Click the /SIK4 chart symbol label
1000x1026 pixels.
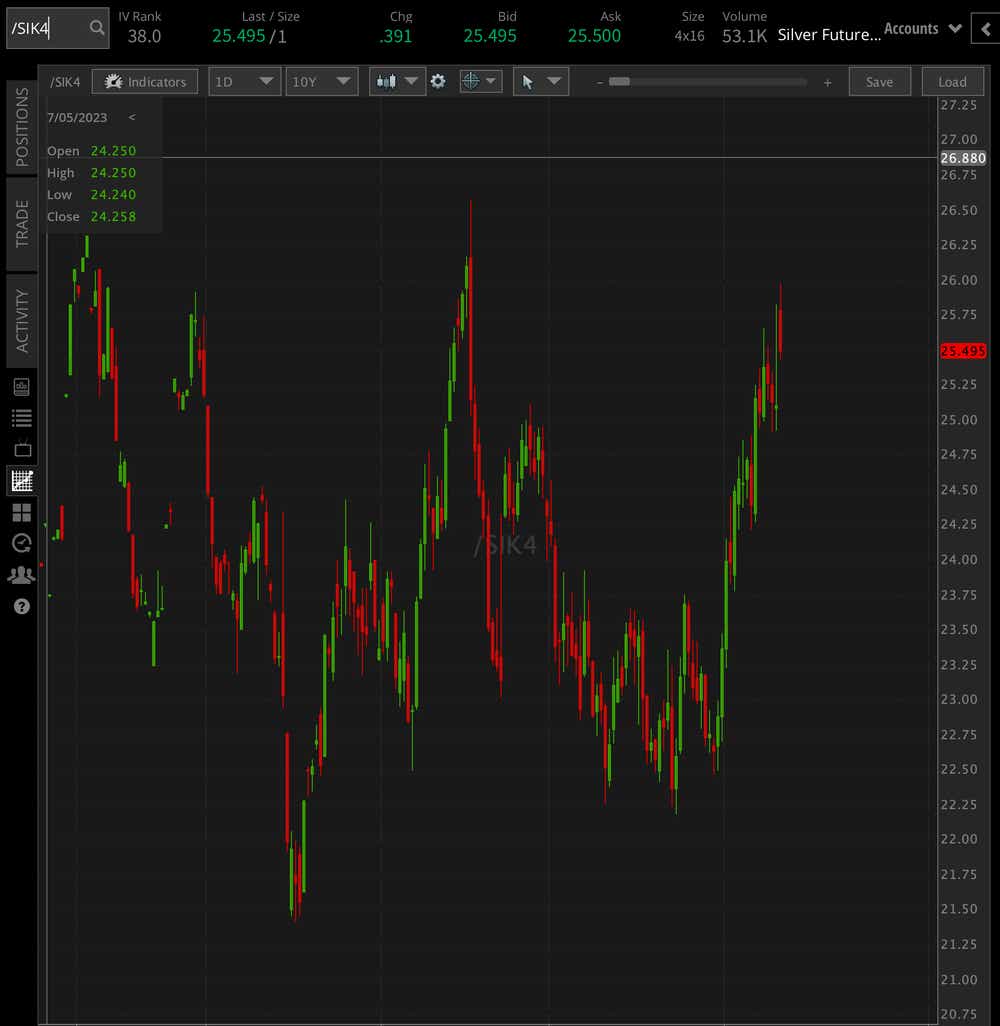pos(65,82)
